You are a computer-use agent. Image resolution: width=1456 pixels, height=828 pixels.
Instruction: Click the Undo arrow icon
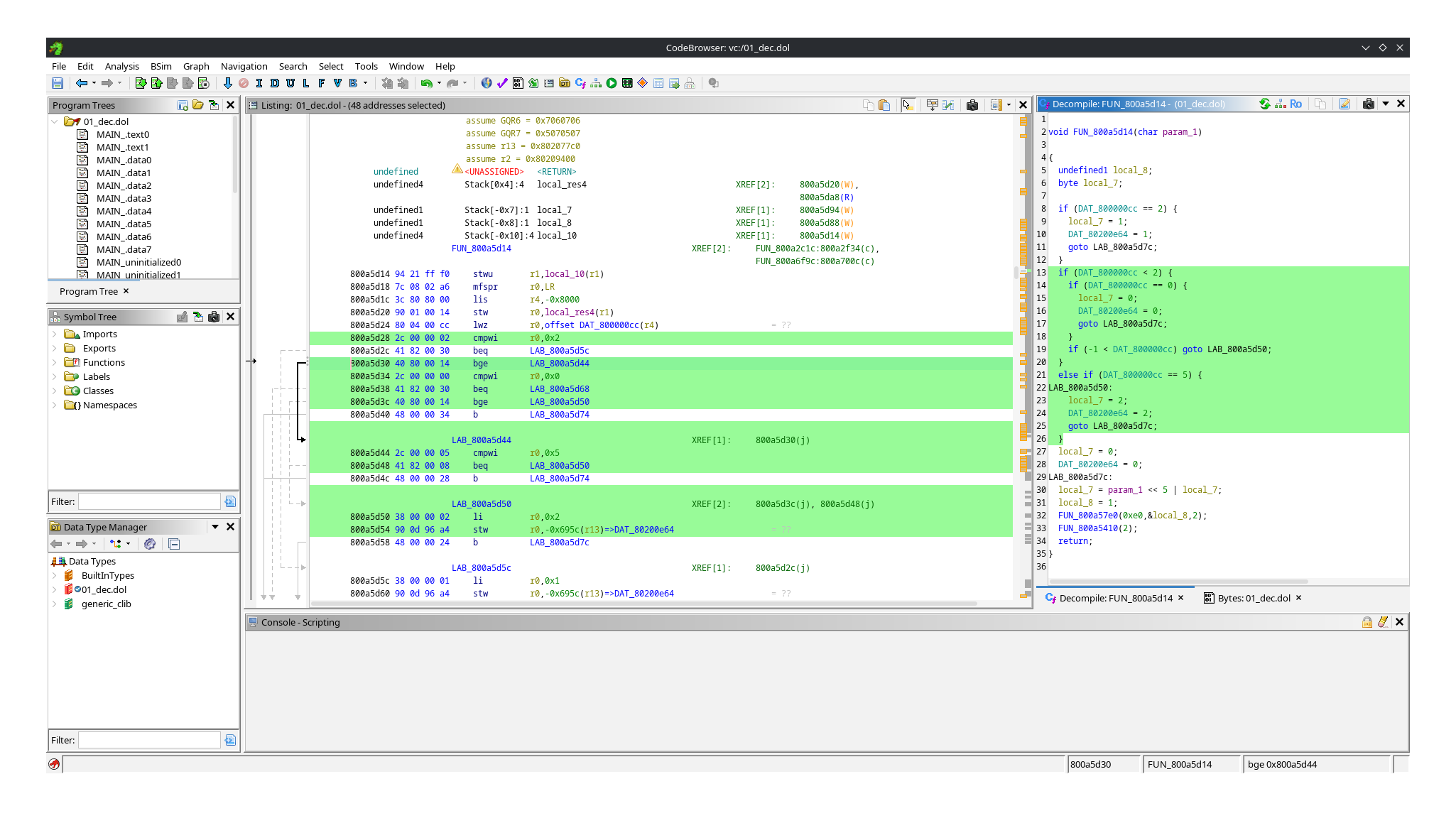pyautogui.click(x=426, y=83)
